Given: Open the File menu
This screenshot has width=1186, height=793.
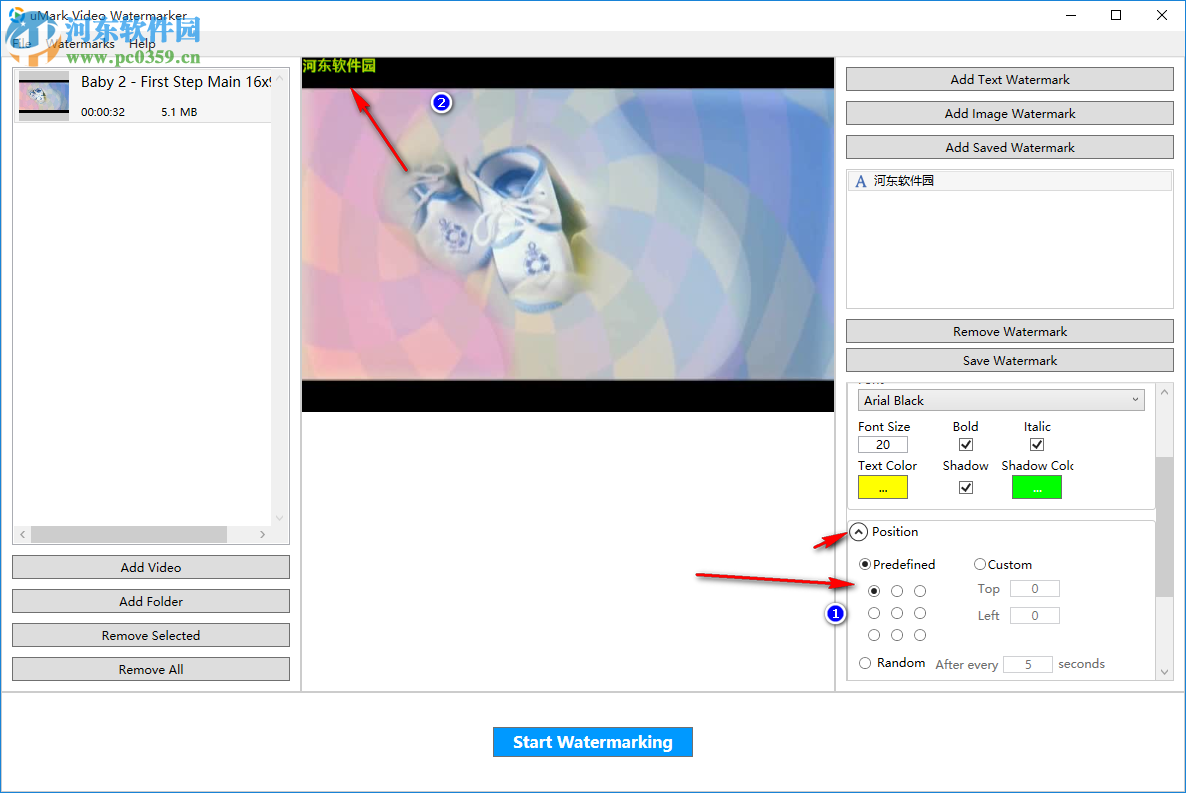Looking at the screenshot, I should 22,44.
